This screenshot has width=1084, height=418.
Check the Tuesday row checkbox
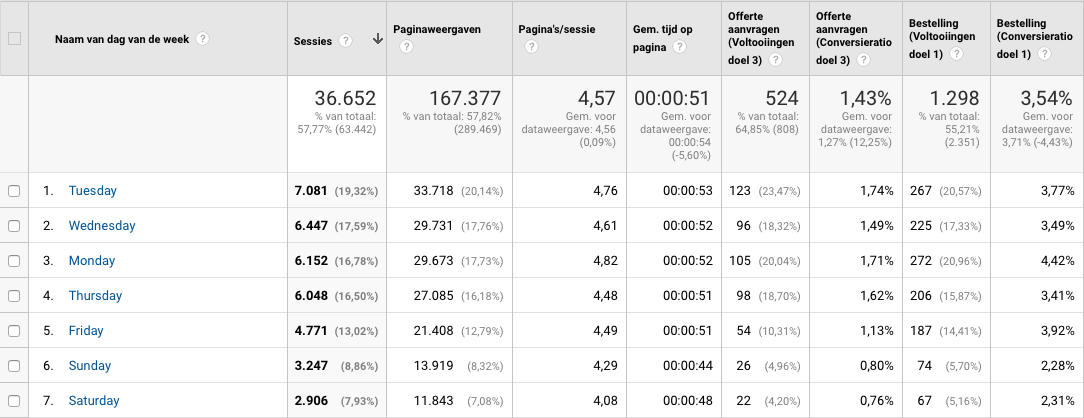(x=14, y=191)
